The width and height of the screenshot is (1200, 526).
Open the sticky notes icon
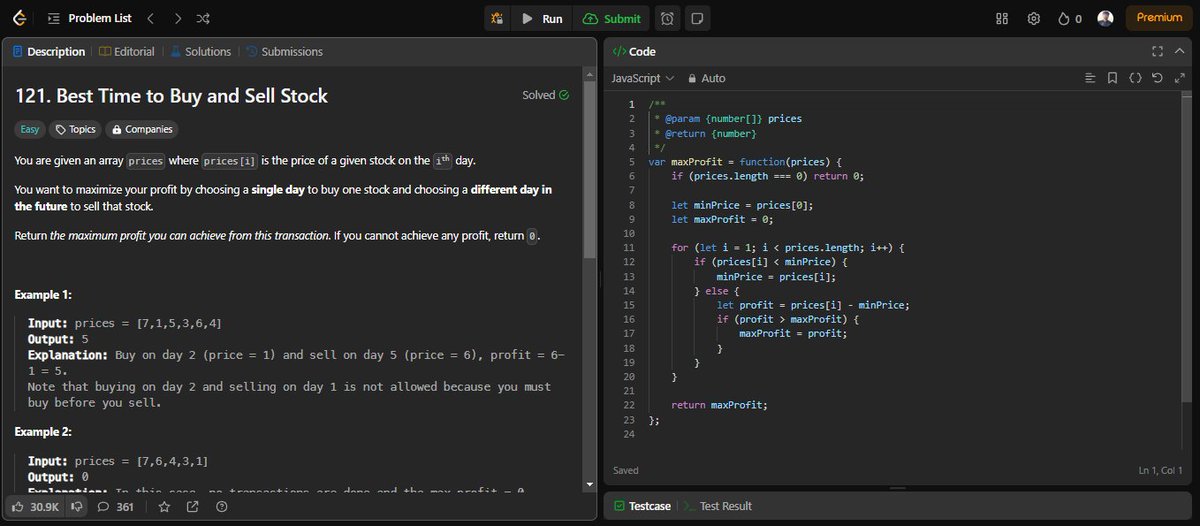point(697,18)
